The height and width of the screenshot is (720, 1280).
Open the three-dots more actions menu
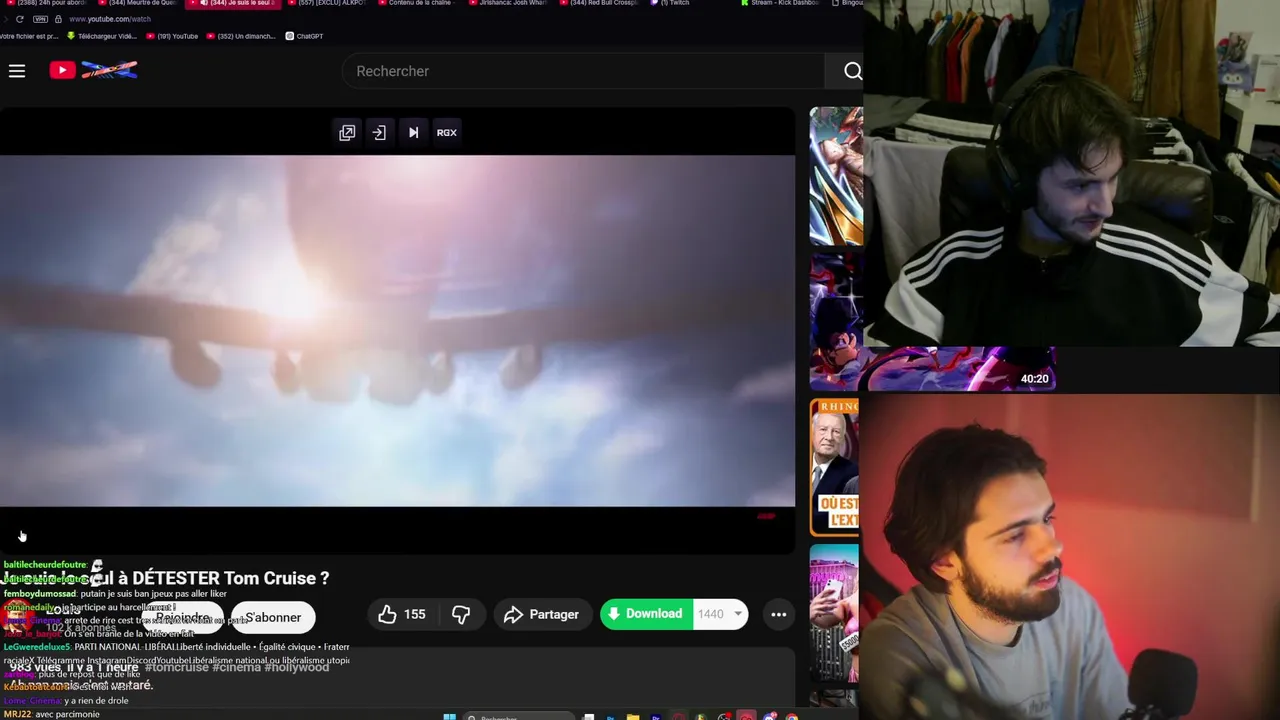coord(779,614)
